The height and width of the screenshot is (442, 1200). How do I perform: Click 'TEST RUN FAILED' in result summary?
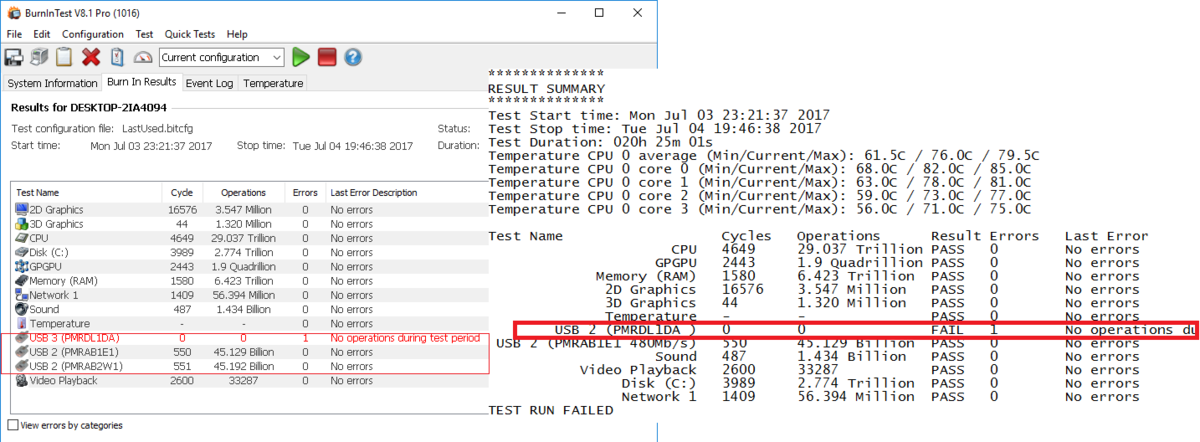550,411
